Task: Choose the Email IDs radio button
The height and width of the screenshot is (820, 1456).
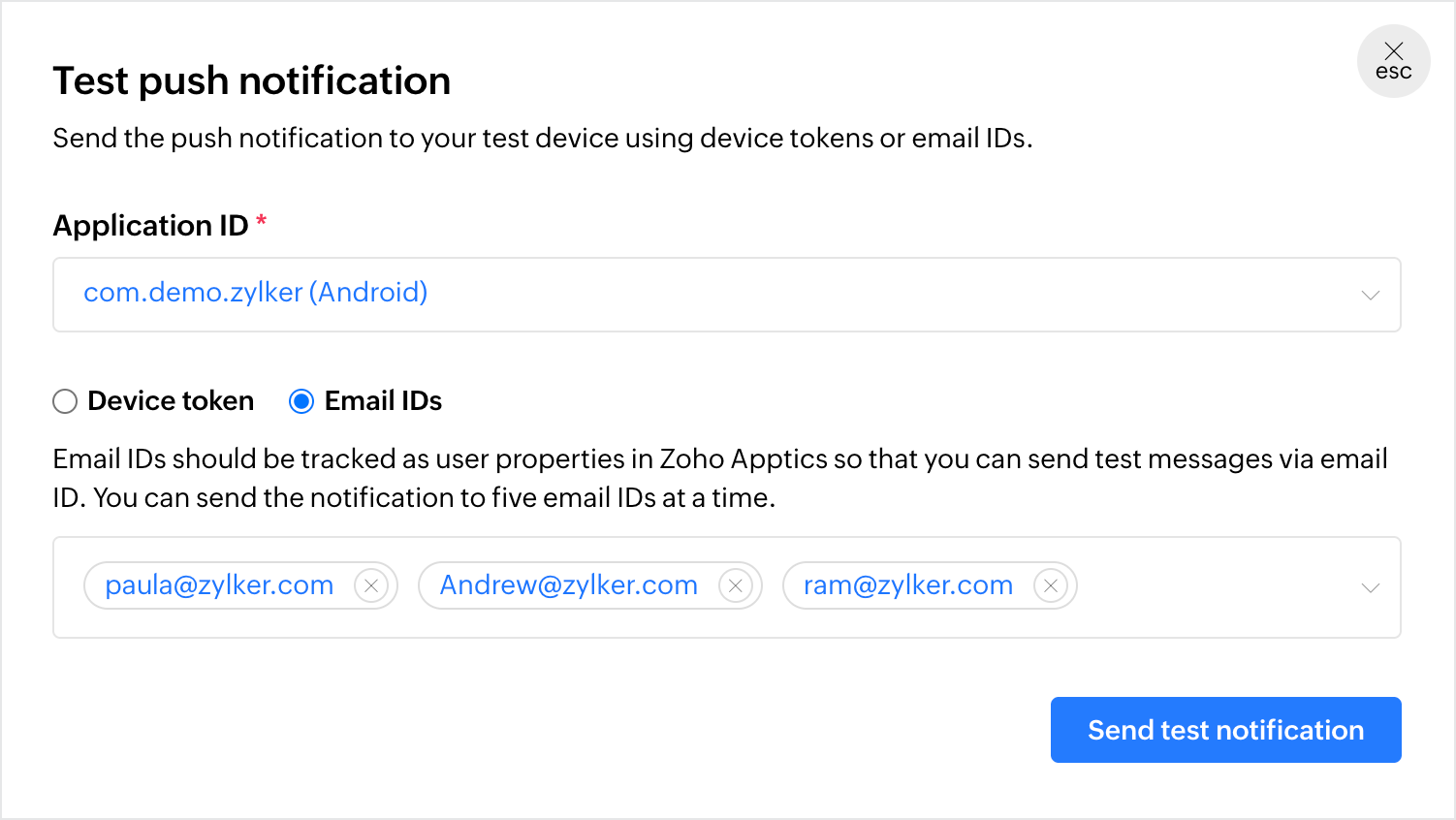Action: pyautogui.click(x=301, y=401)
